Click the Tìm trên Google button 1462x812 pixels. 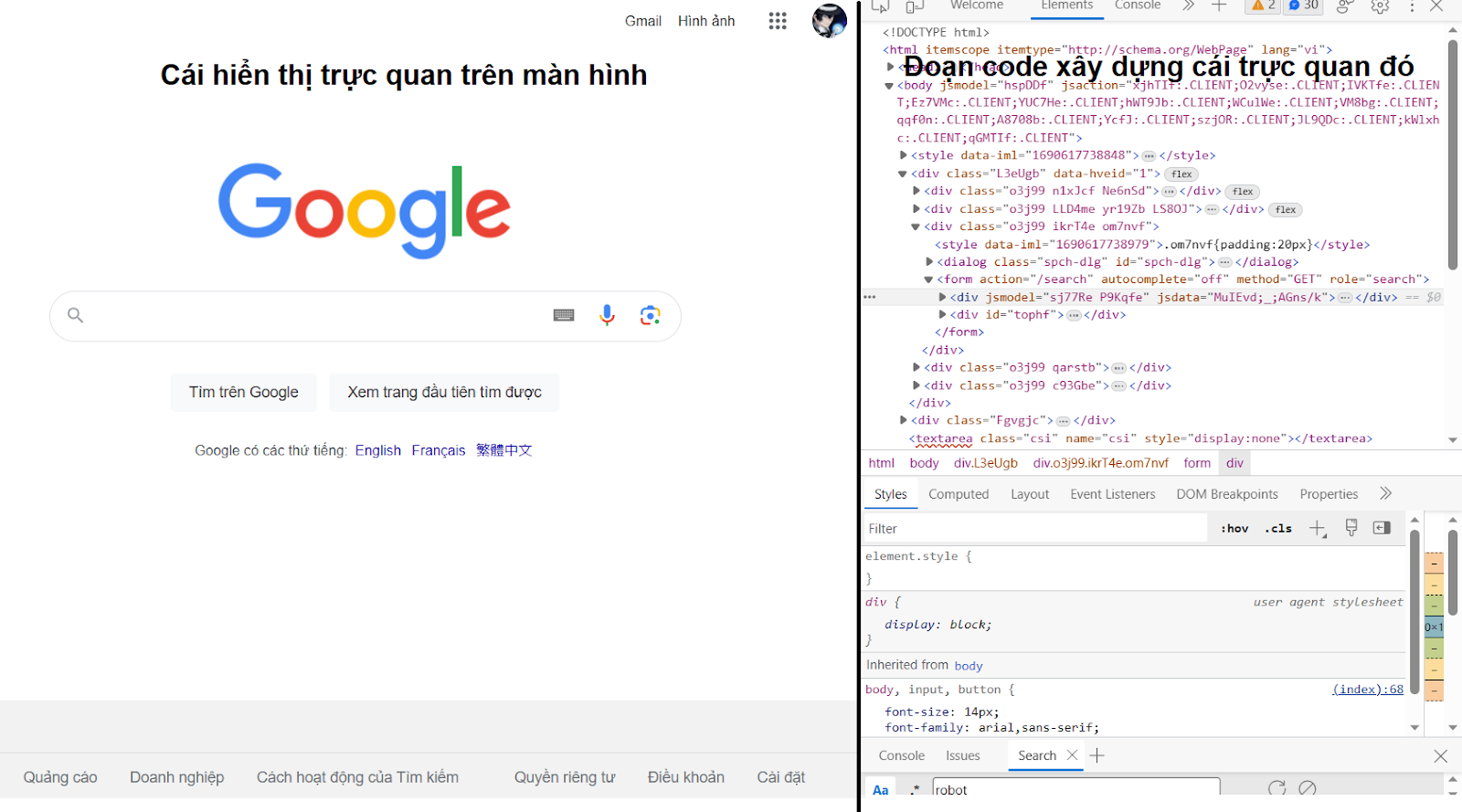coord(244,392)
